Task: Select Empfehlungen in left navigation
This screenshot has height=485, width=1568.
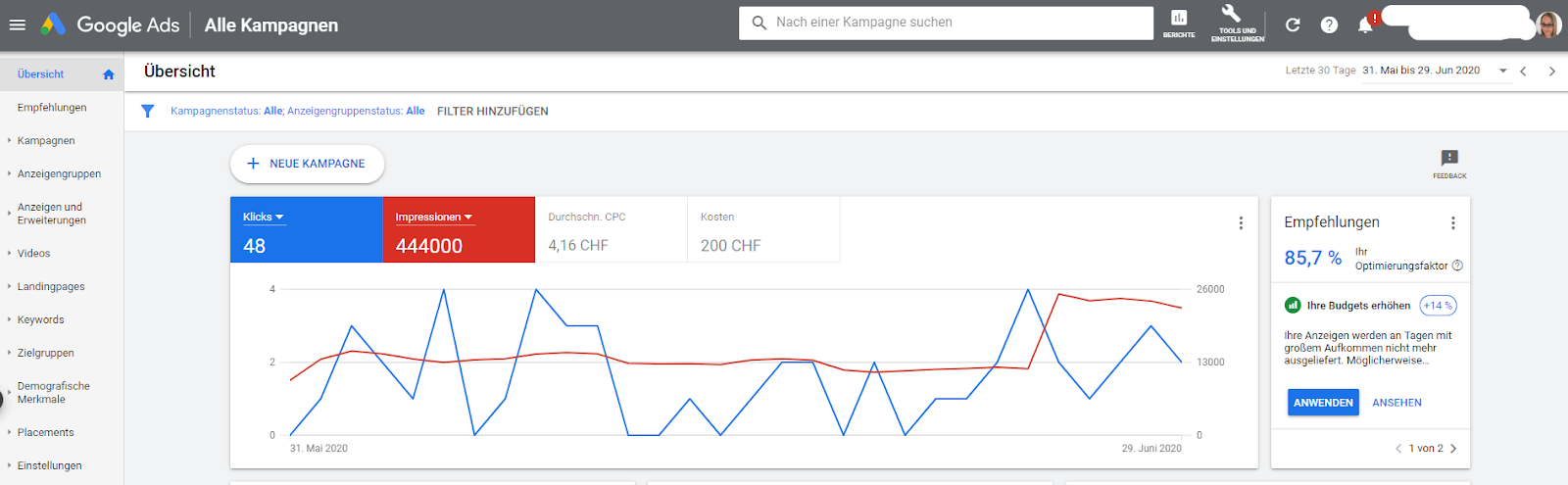Action: click(x=52, y=107)
